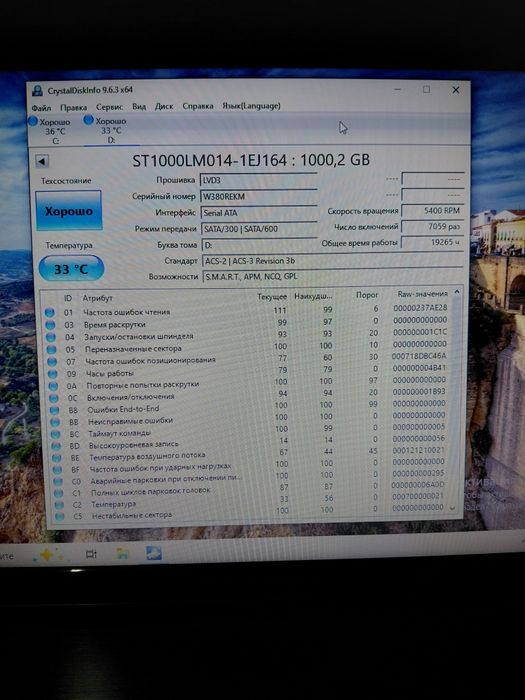The height and width of the screenshot is (700, 525).
Task: Click the scrollbar up arrow in attribute list
Action: point(457,292)
